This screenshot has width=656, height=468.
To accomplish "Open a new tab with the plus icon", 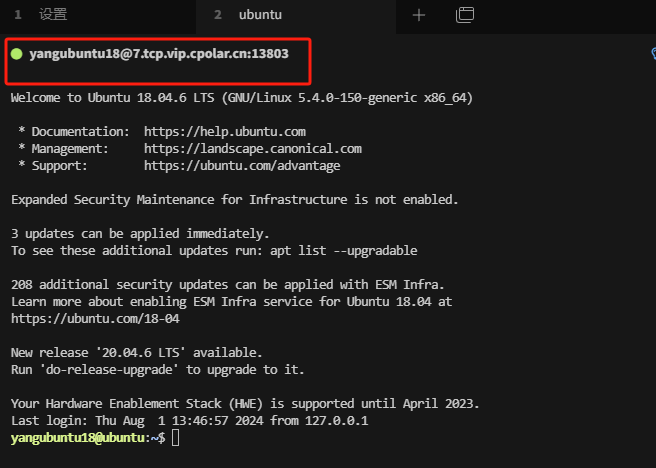I will pyautogui.click(x=419, y=15).
